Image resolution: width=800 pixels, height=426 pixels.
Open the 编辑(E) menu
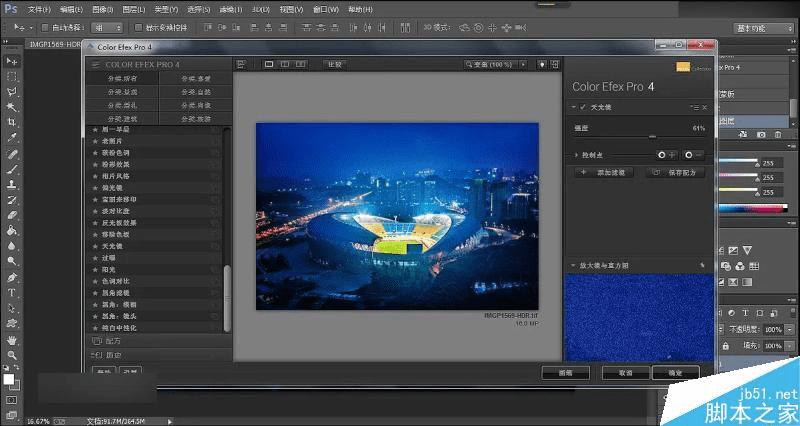tap(71, 9)
